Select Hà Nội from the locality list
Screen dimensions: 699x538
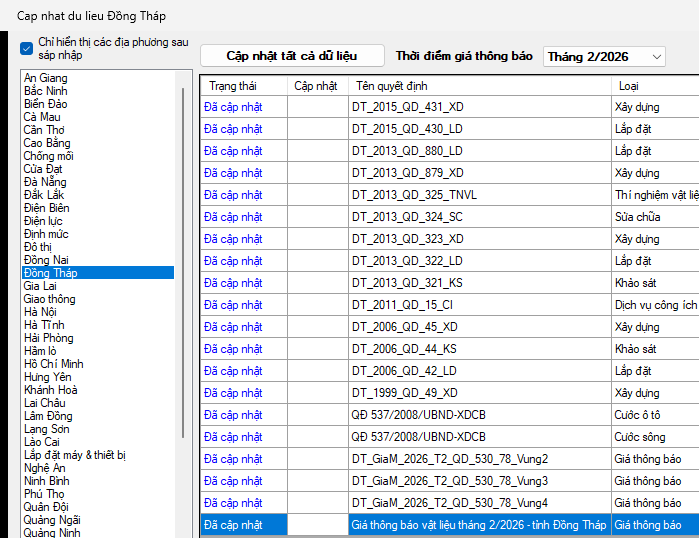43,312
